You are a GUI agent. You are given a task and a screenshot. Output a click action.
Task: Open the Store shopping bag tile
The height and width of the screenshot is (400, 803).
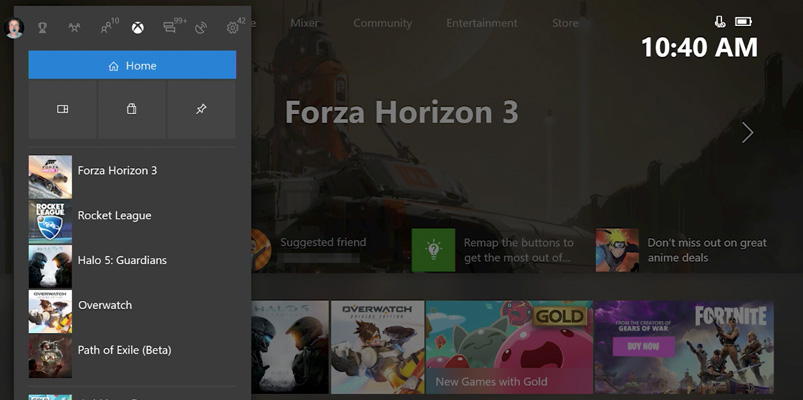[131, 110]
